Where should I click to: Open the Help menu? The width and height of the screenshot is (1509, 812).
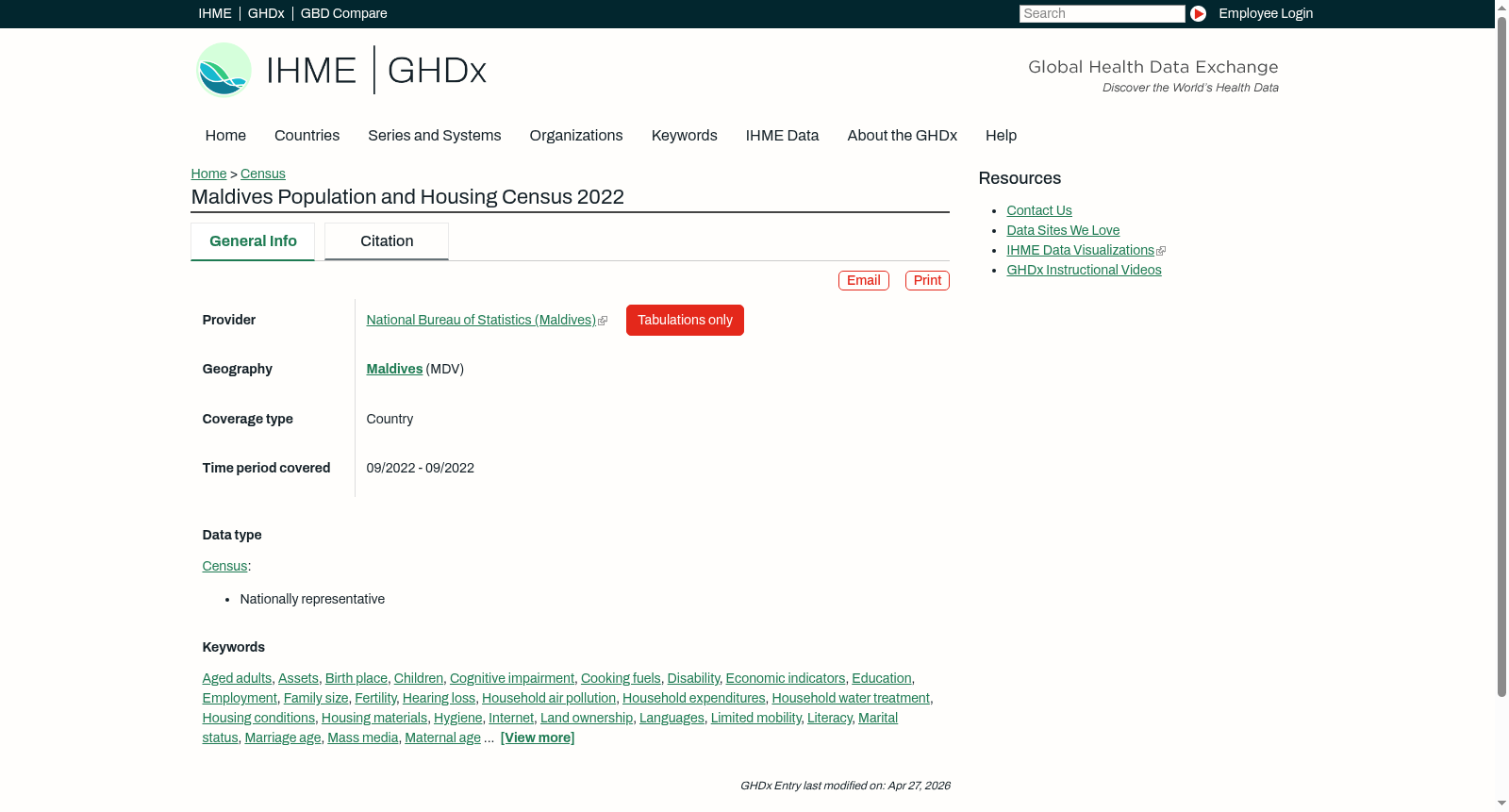click(x=1001, y=136)
